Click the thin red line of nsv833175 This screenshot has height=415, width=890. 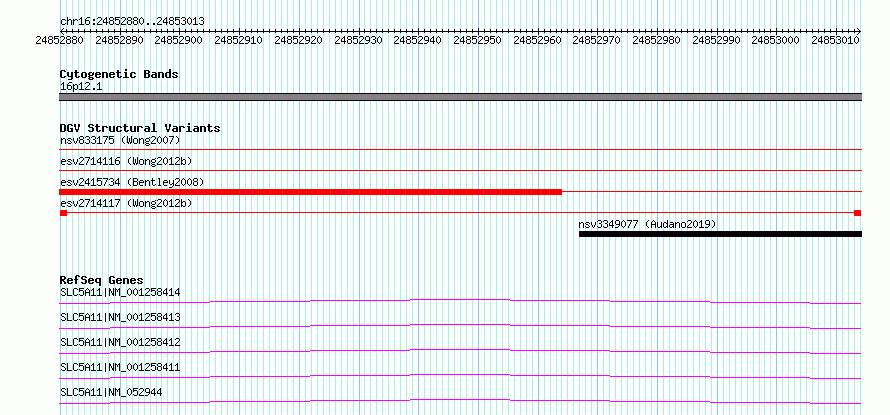(460, 149)
